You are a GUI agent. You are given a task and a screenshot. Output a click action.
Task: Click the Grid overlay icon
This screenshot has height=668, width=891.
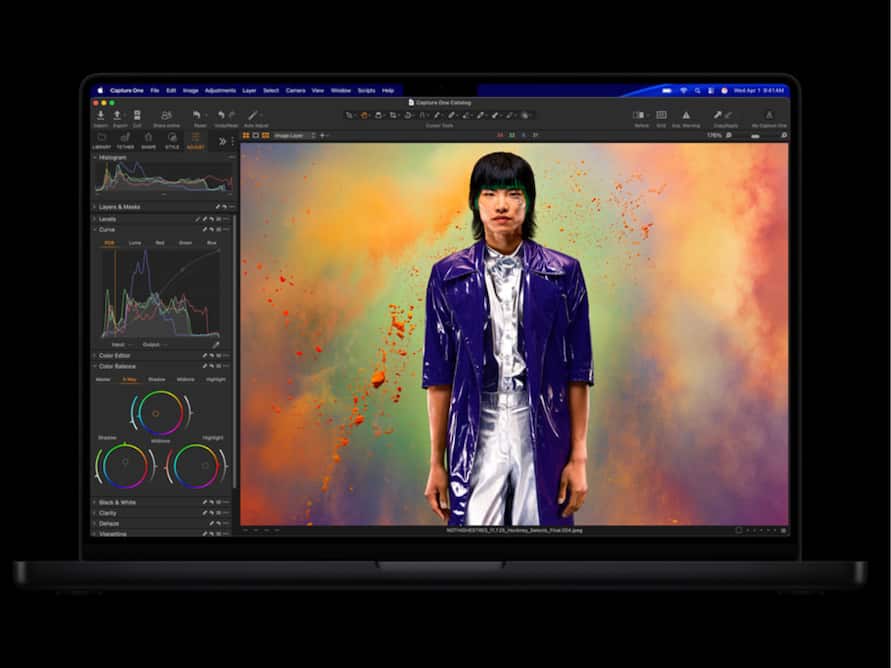[x=661, y=115]
